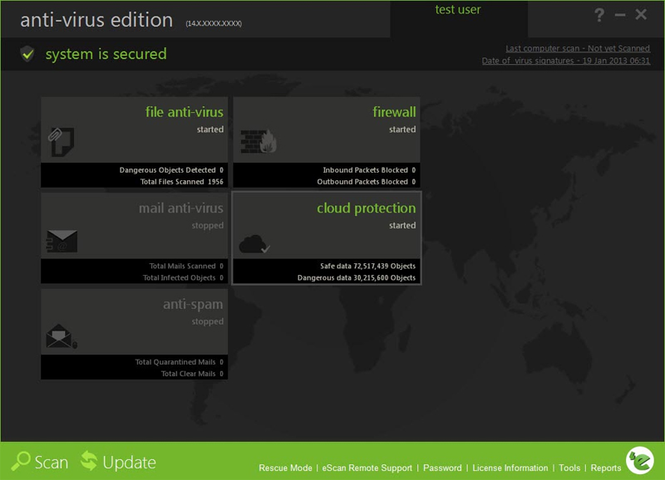Click mail anti-virus 'stopped' status
The image size is (665, 480).
click(x=207, y=226)
